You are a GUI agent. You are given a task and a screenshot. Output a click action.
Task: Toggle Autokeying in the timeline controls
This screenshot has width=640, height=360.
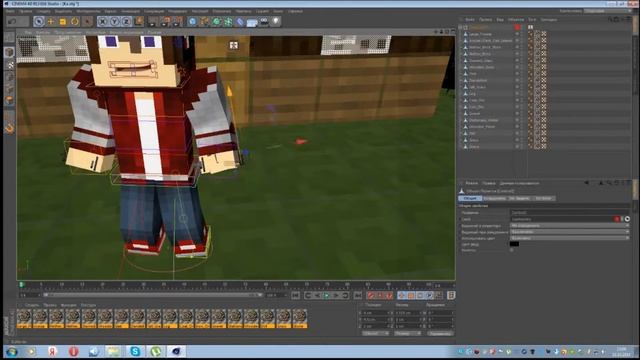click(x=380, y=295)
